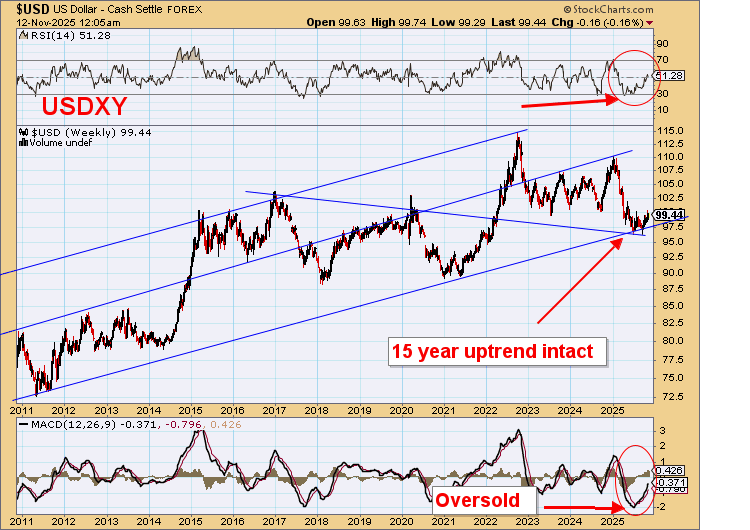Click the 2015 label on the bottom time axis
Image resolution: width=750 pixels, height=530 pixels.
point(190,409)
